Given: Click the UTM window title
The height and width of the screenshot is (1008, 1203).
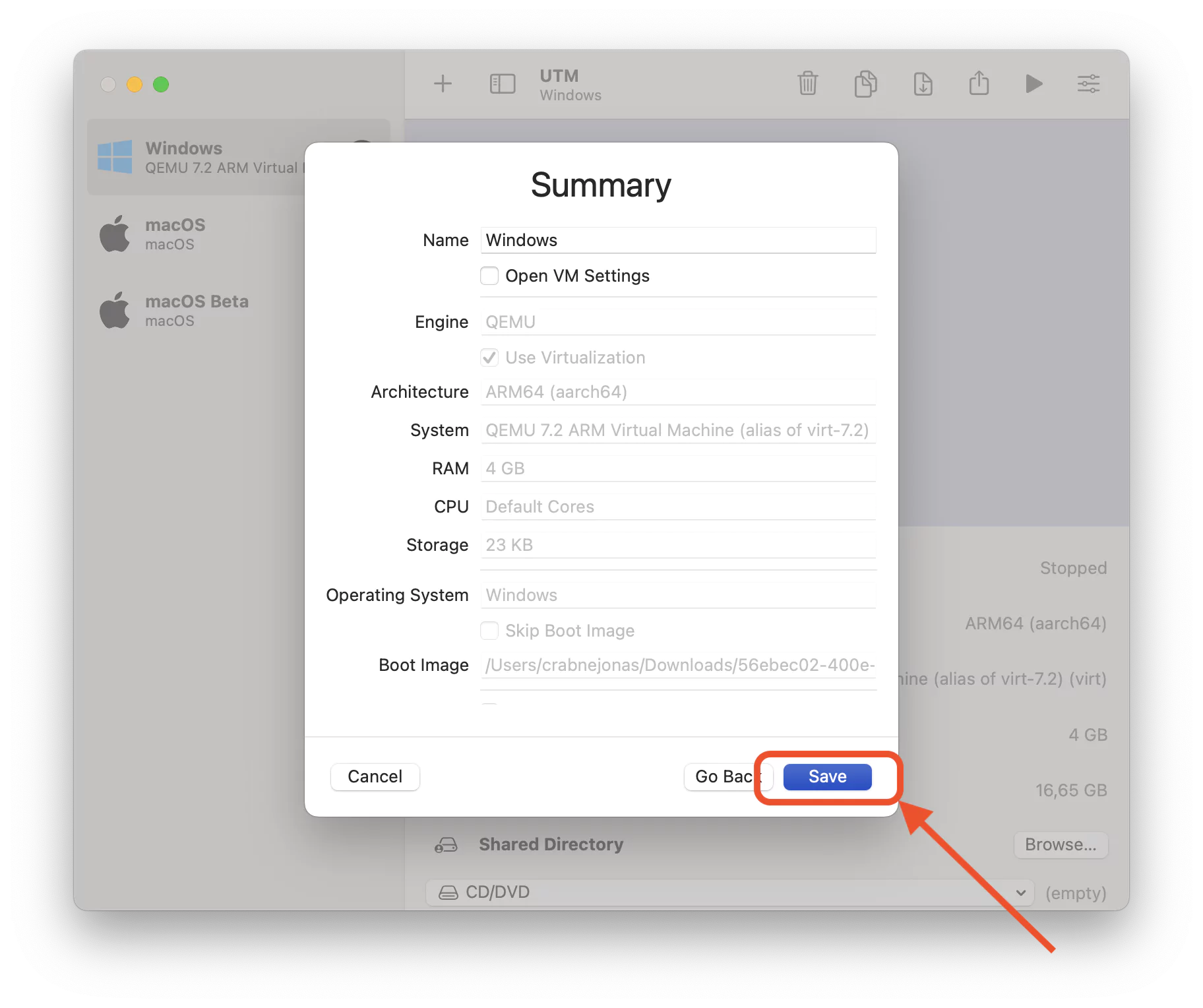Looking at the screenshot, I should click(559, 76).
